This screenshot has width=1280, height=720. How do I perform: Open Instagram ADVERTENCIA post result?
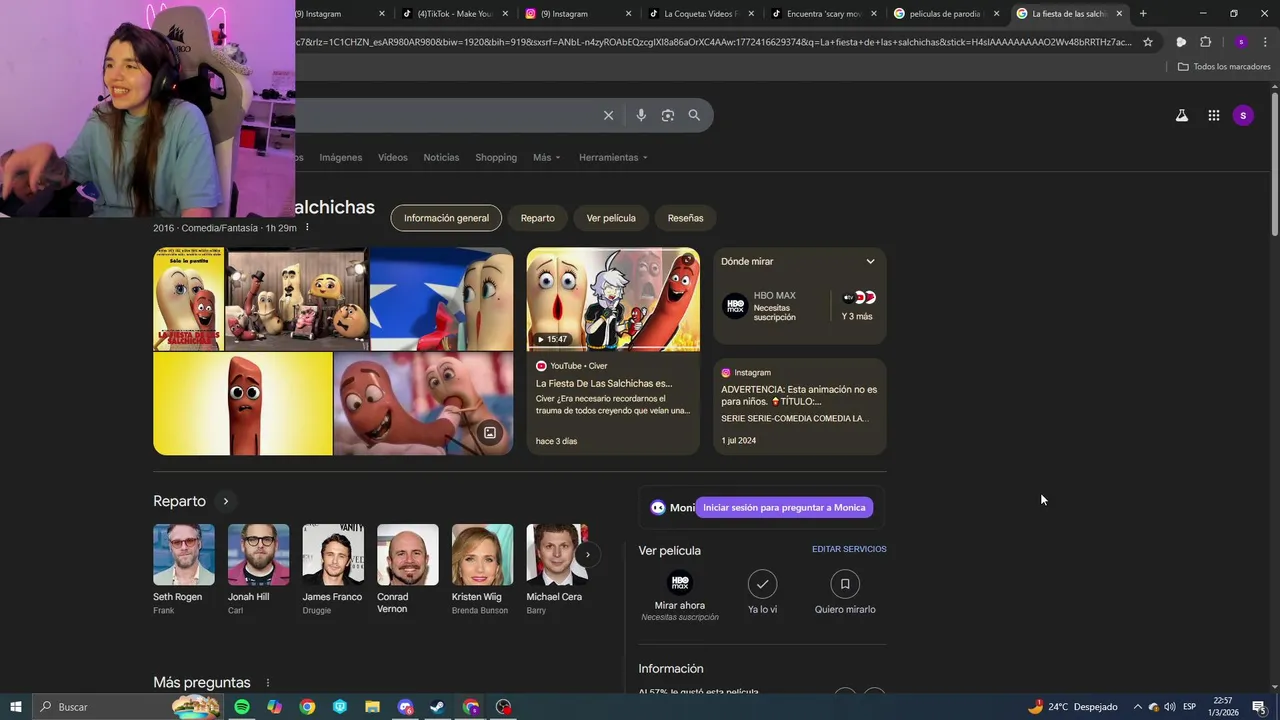[x=799, y=407]
